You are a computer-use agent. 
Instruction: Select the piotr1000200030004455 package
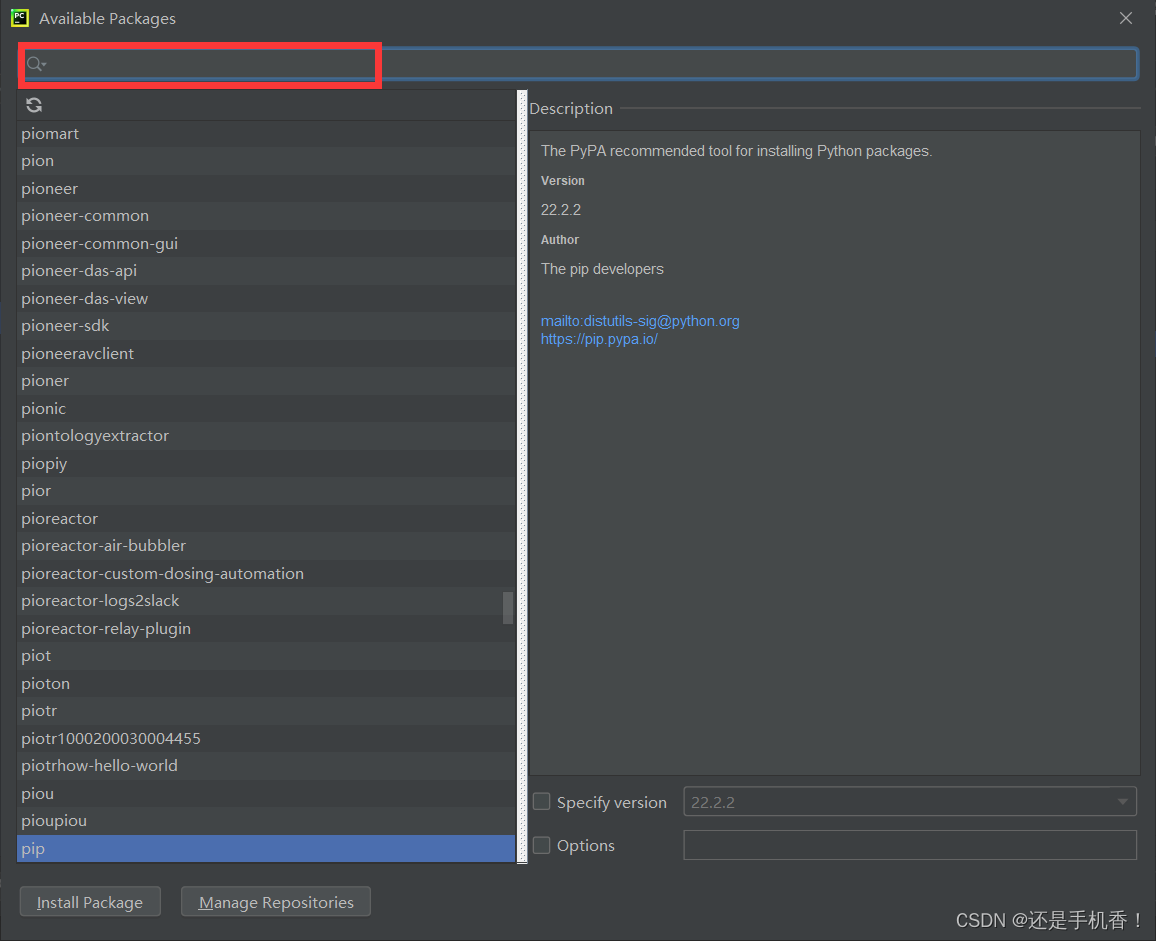[x=266, y=739]
